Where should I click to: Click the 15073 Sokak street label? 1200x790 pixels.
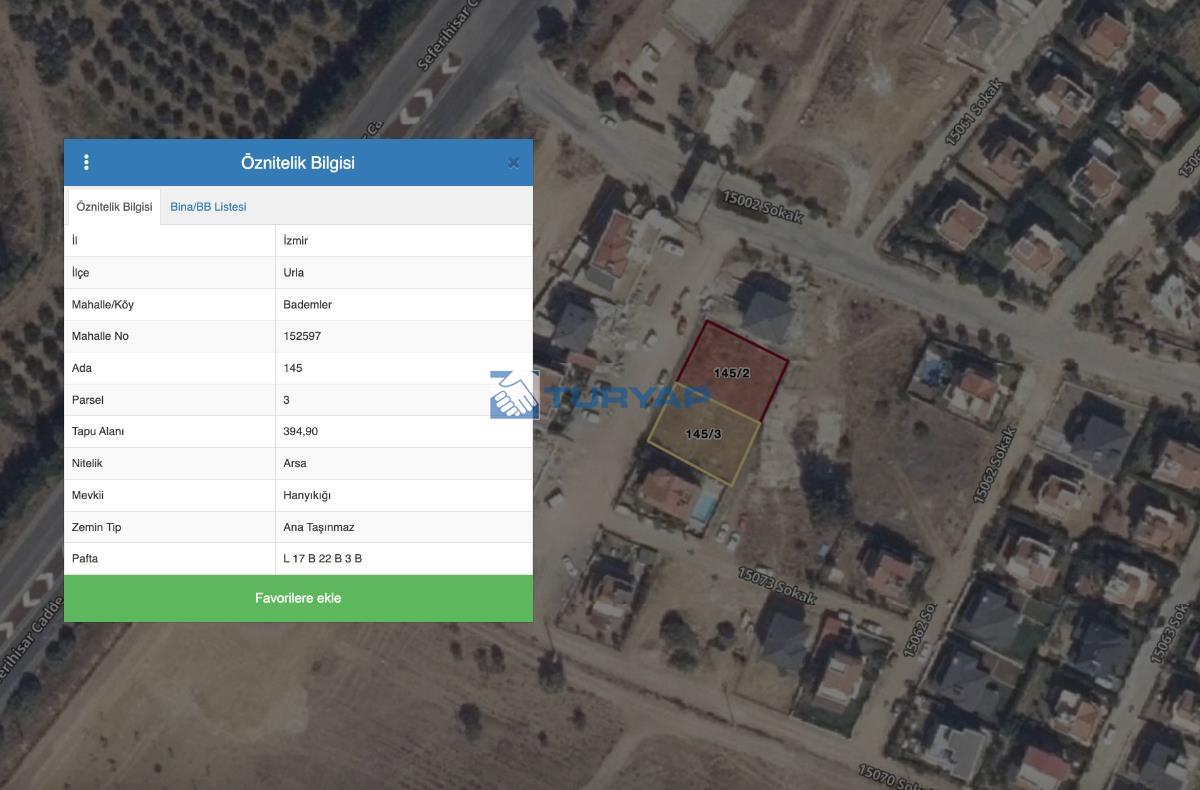[x=777, y=586]
